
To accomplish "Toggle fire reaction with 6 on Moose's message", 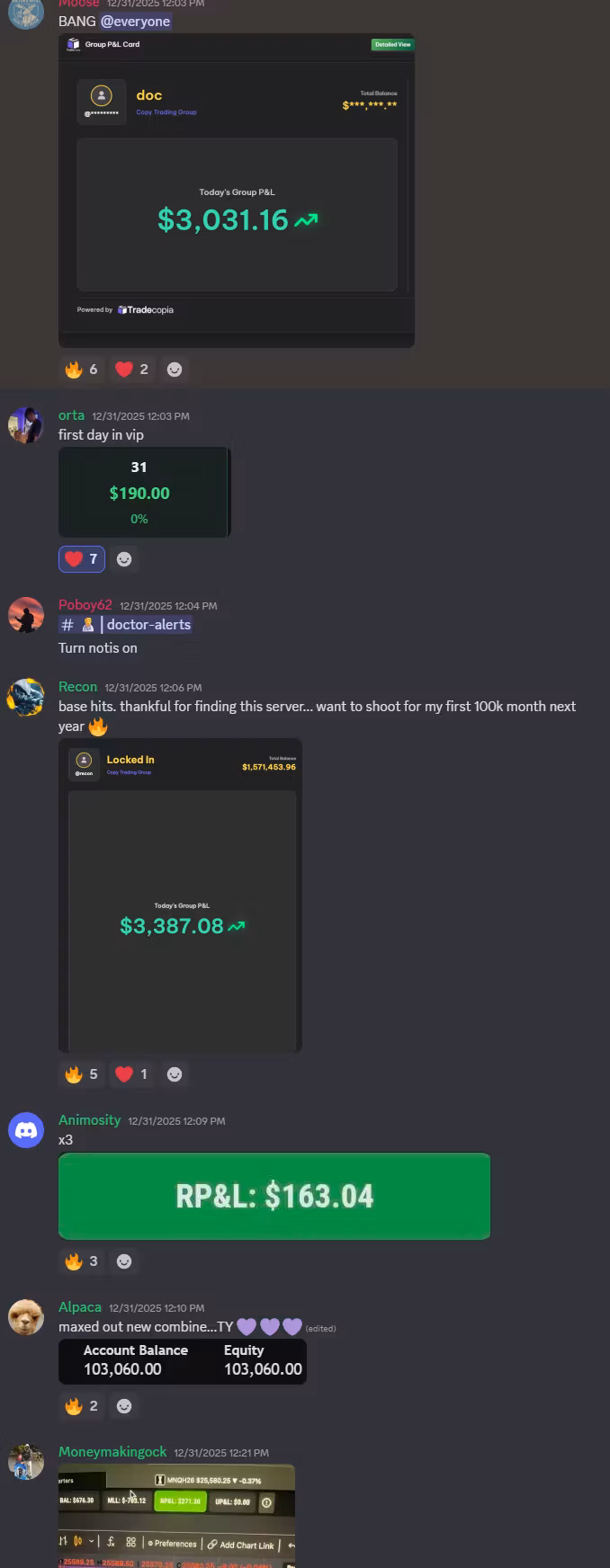I will [81, 370].
